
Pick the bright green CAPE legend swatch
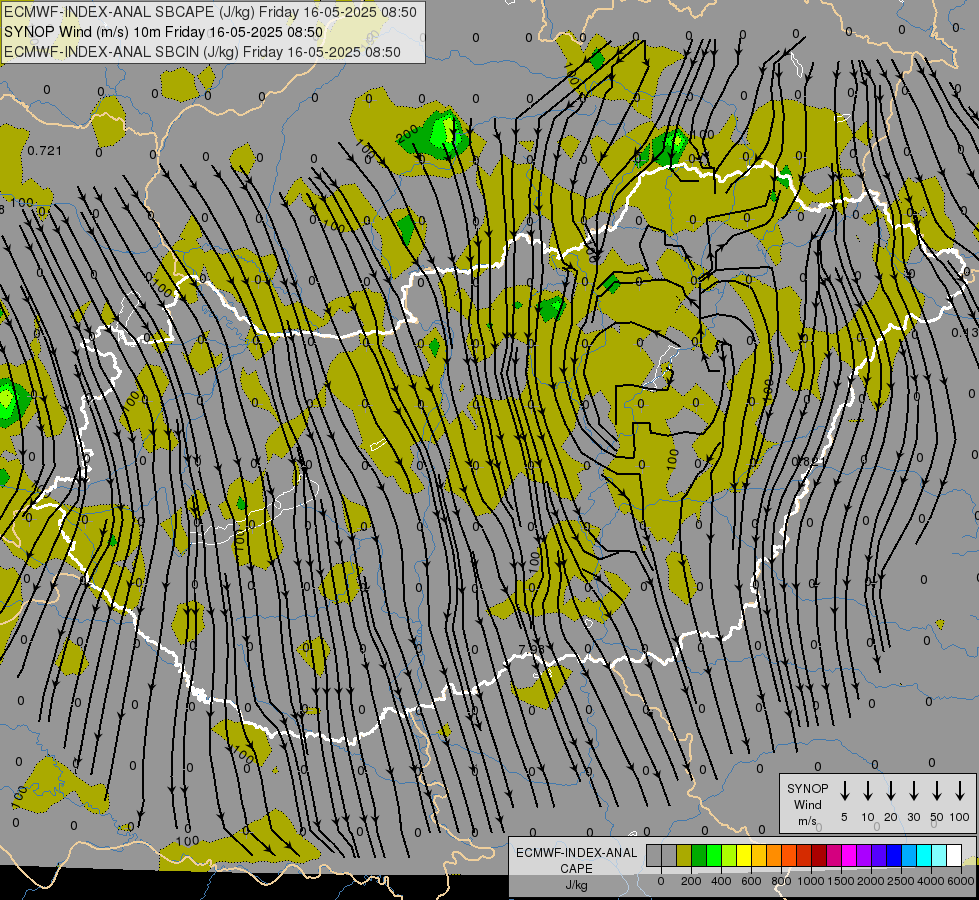coord(714,855)
